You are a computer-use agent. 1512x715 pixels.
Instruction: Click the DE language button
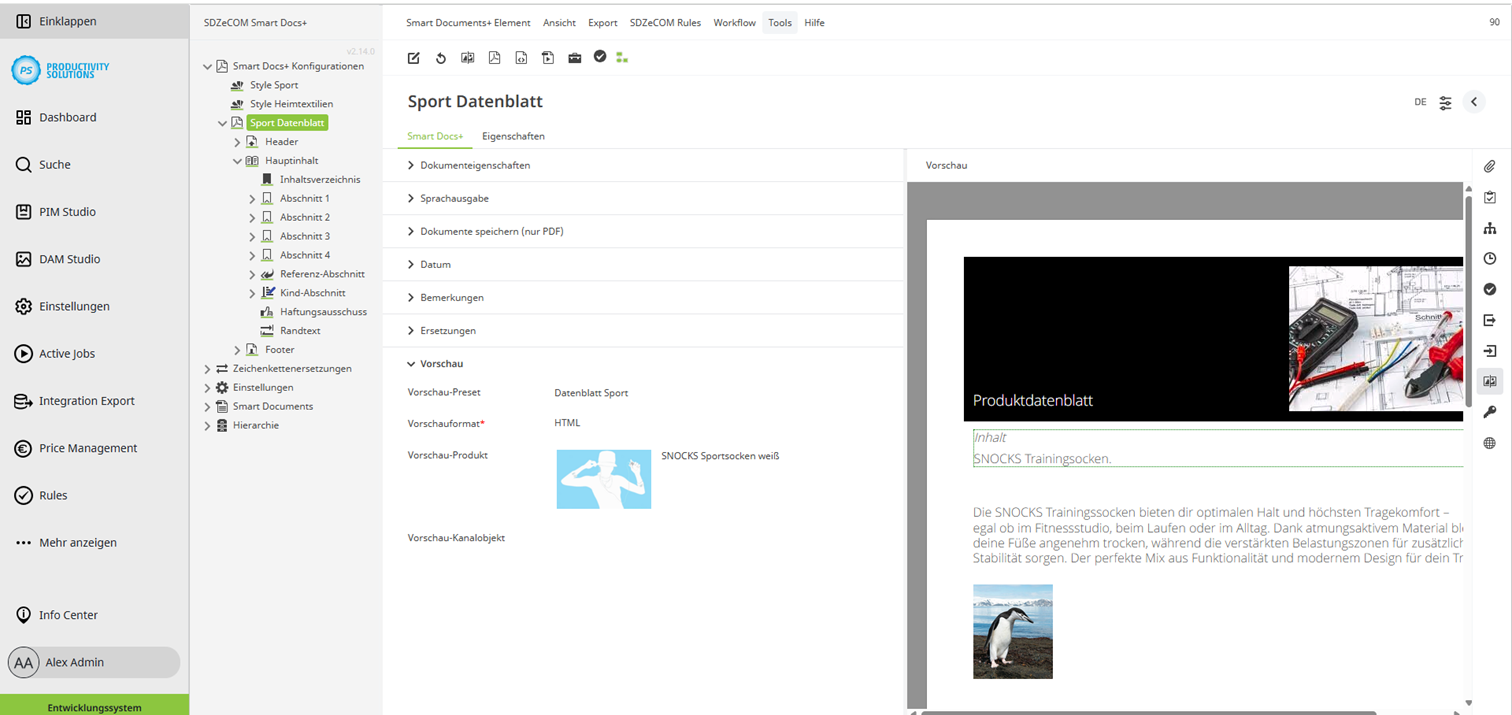point(1419,101)
